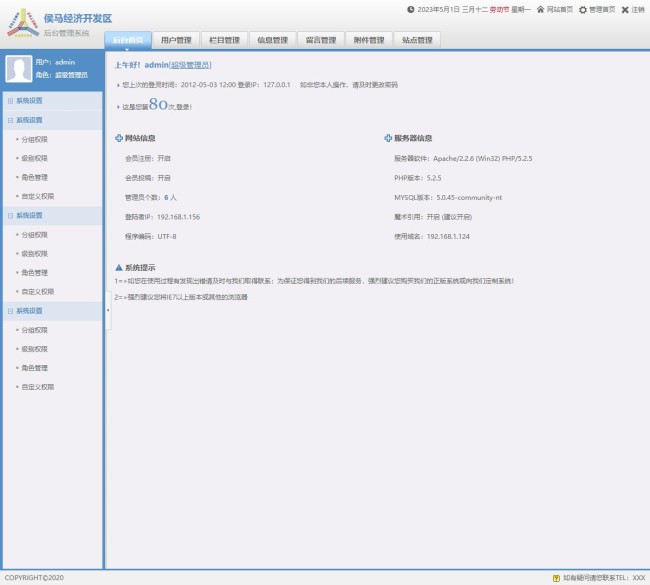Select the 留言管理 tab
Viewport: 650px width, 585px height.
(321, 40)
